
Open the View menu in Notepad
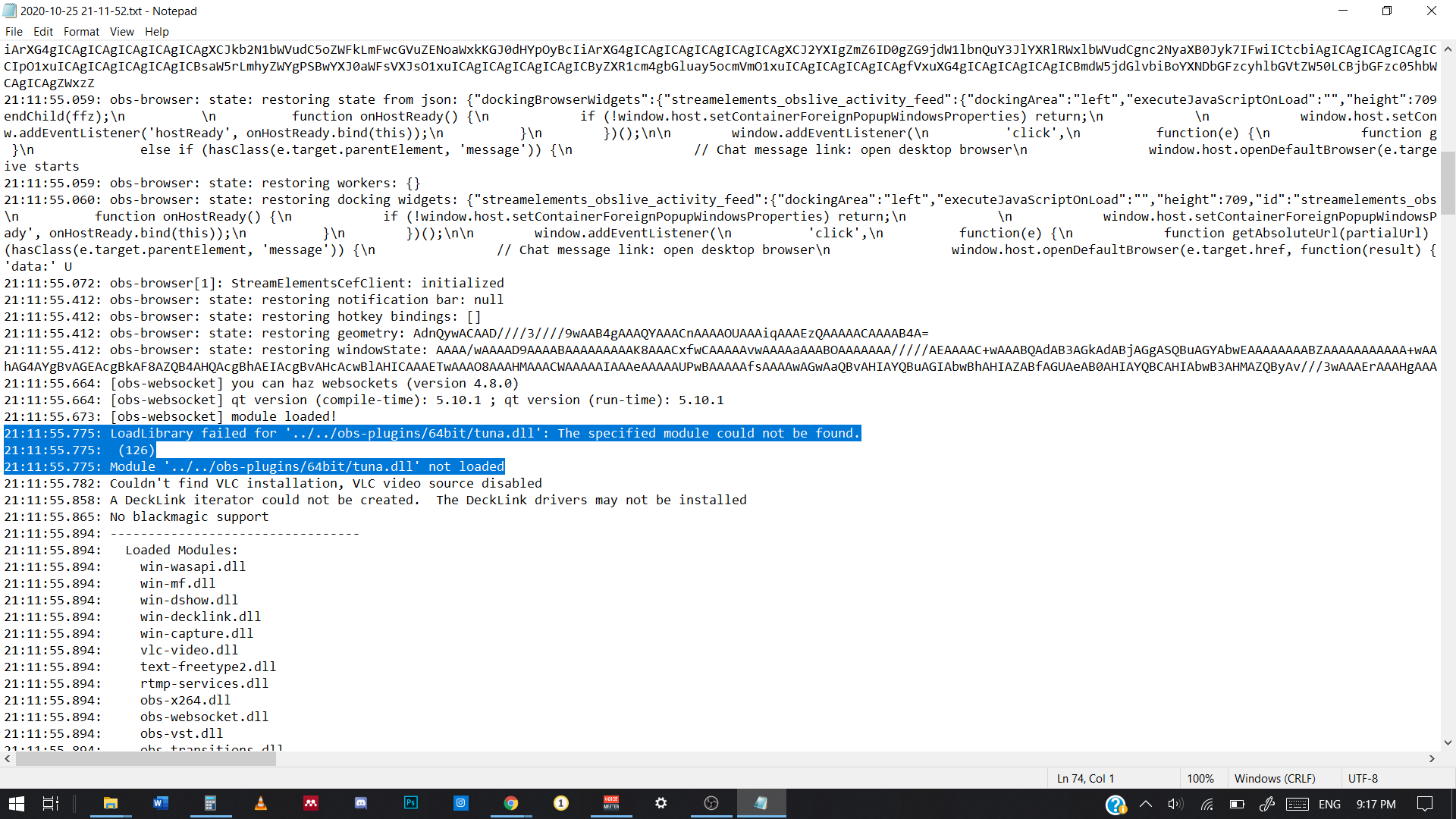[121, 31]
